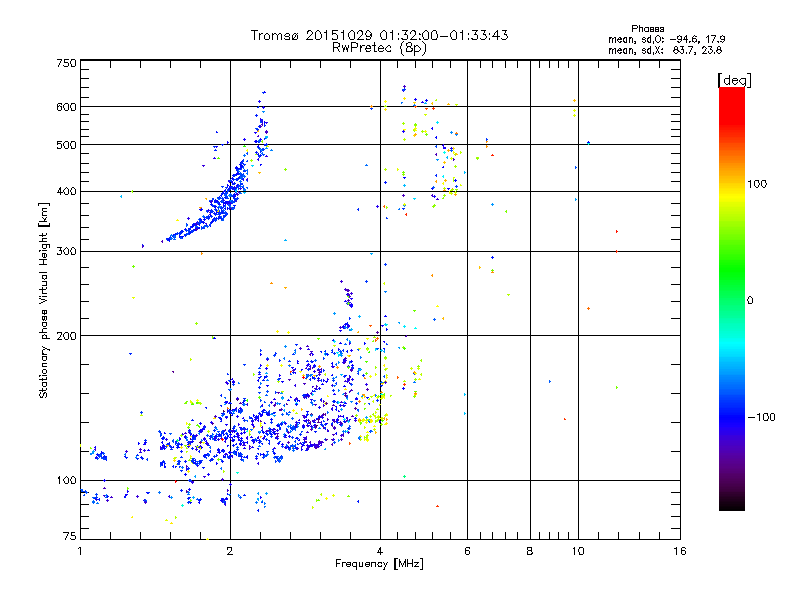
Task: Click the y-axis tick label "300"
Action: [66, 252]
